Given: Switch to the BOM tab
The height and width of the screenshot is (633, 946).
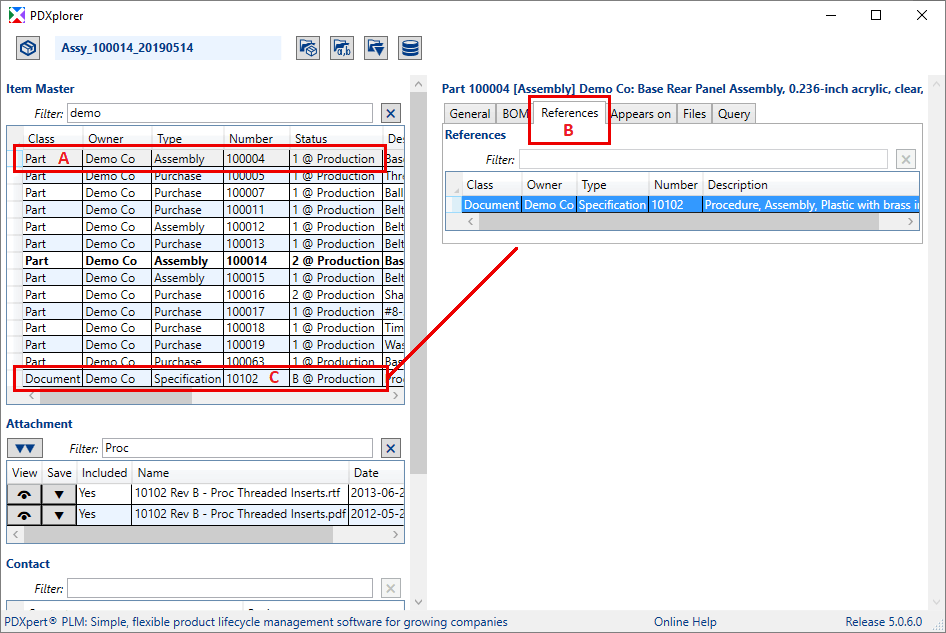Looking at the screenshot, I should pos(515,113).
